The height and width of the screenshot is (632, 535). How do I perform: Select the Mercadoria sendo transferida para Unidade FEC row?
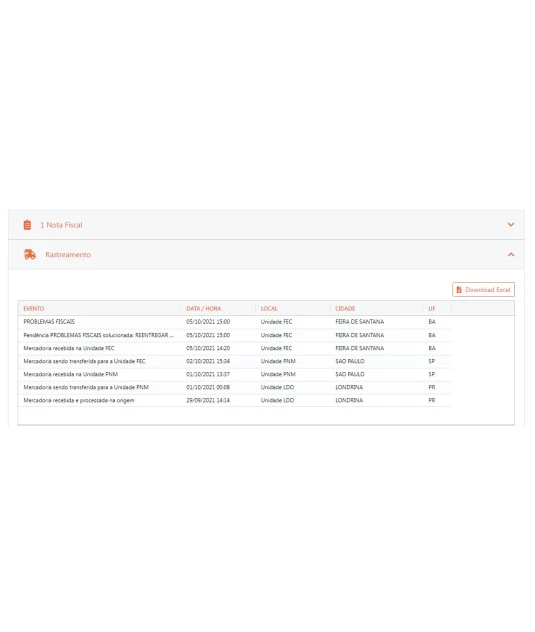pos(235,361)
